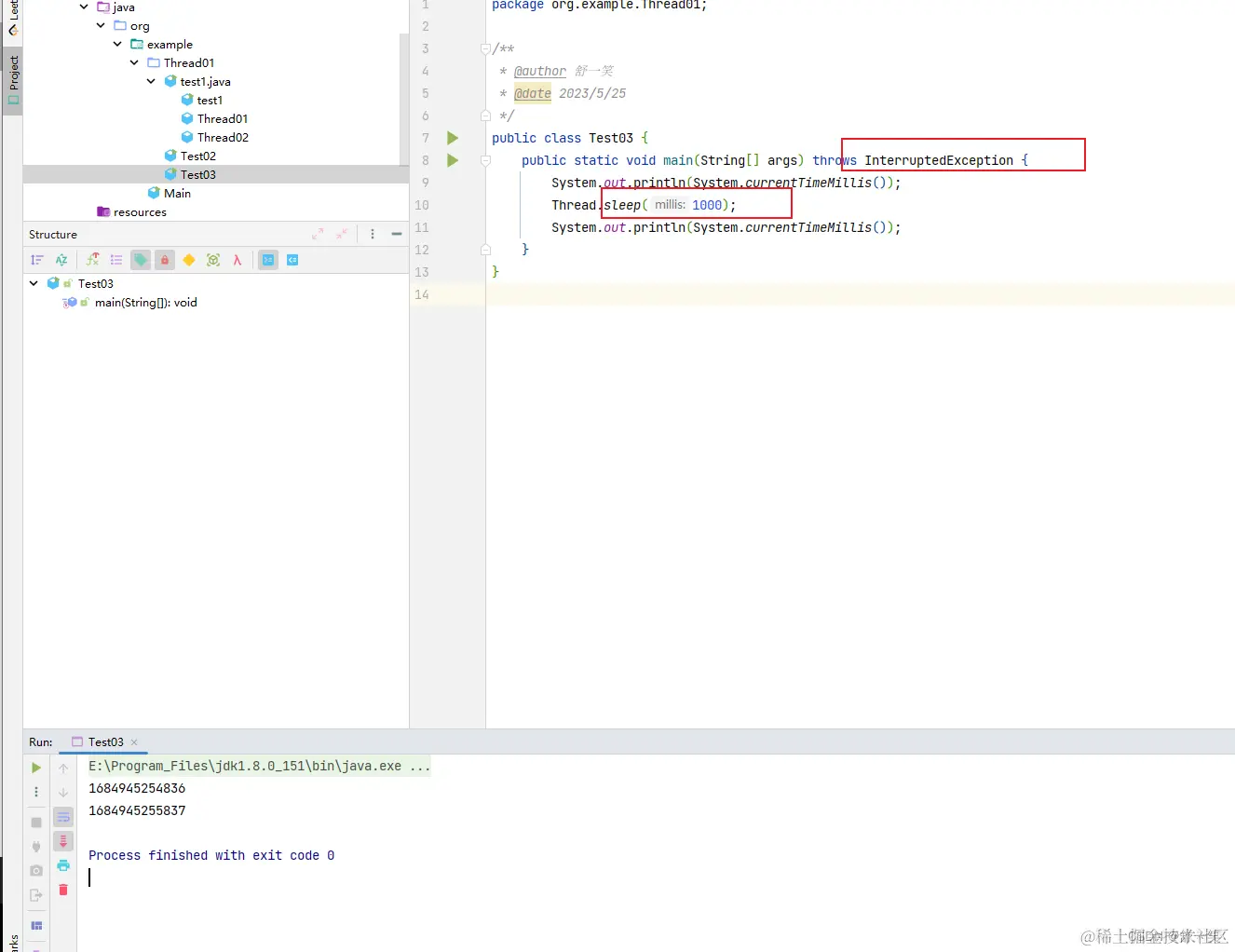Clear all console output with trash icon
Screen dimensions: 1235x952
coord(63,890)
